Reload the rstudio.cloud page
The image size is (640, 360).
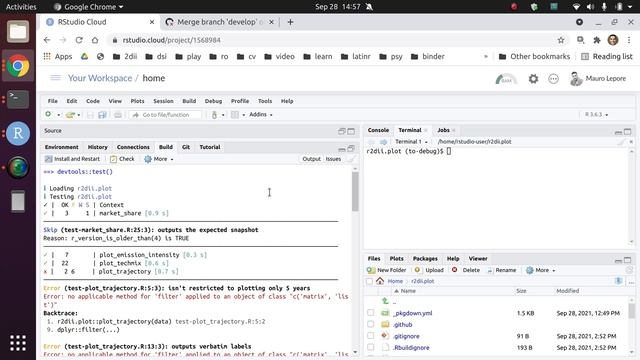(79, 40)
